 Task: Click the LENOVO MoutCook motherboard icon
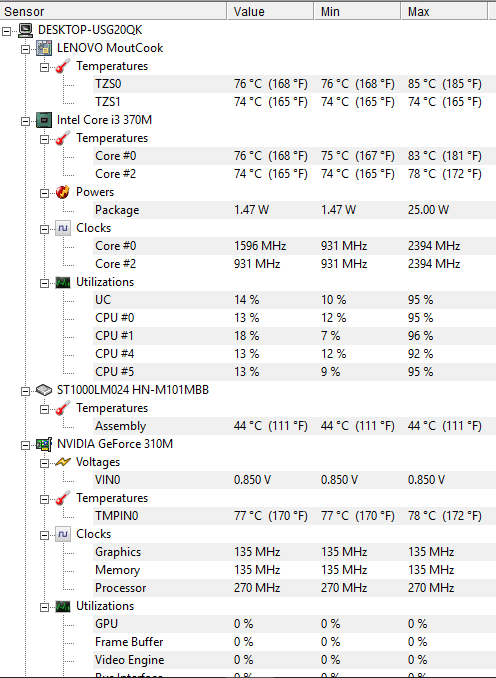[44, 48]
